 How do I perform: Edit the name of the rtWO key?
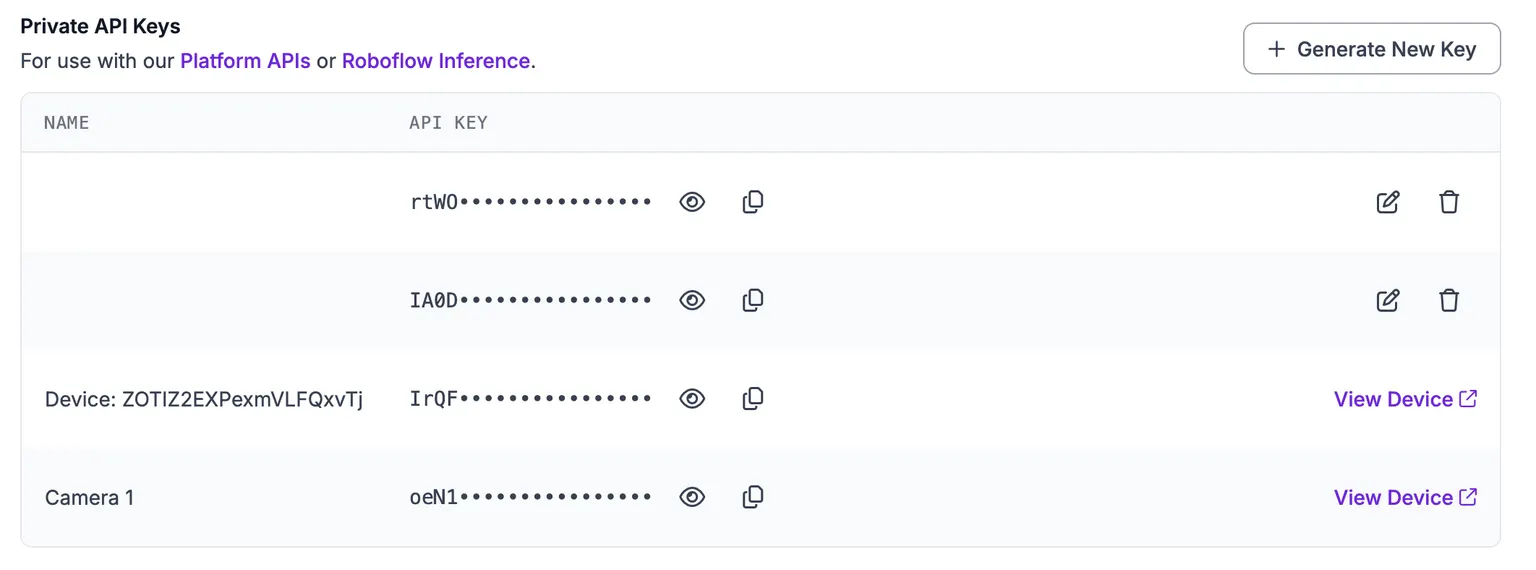pos(1388,202)
